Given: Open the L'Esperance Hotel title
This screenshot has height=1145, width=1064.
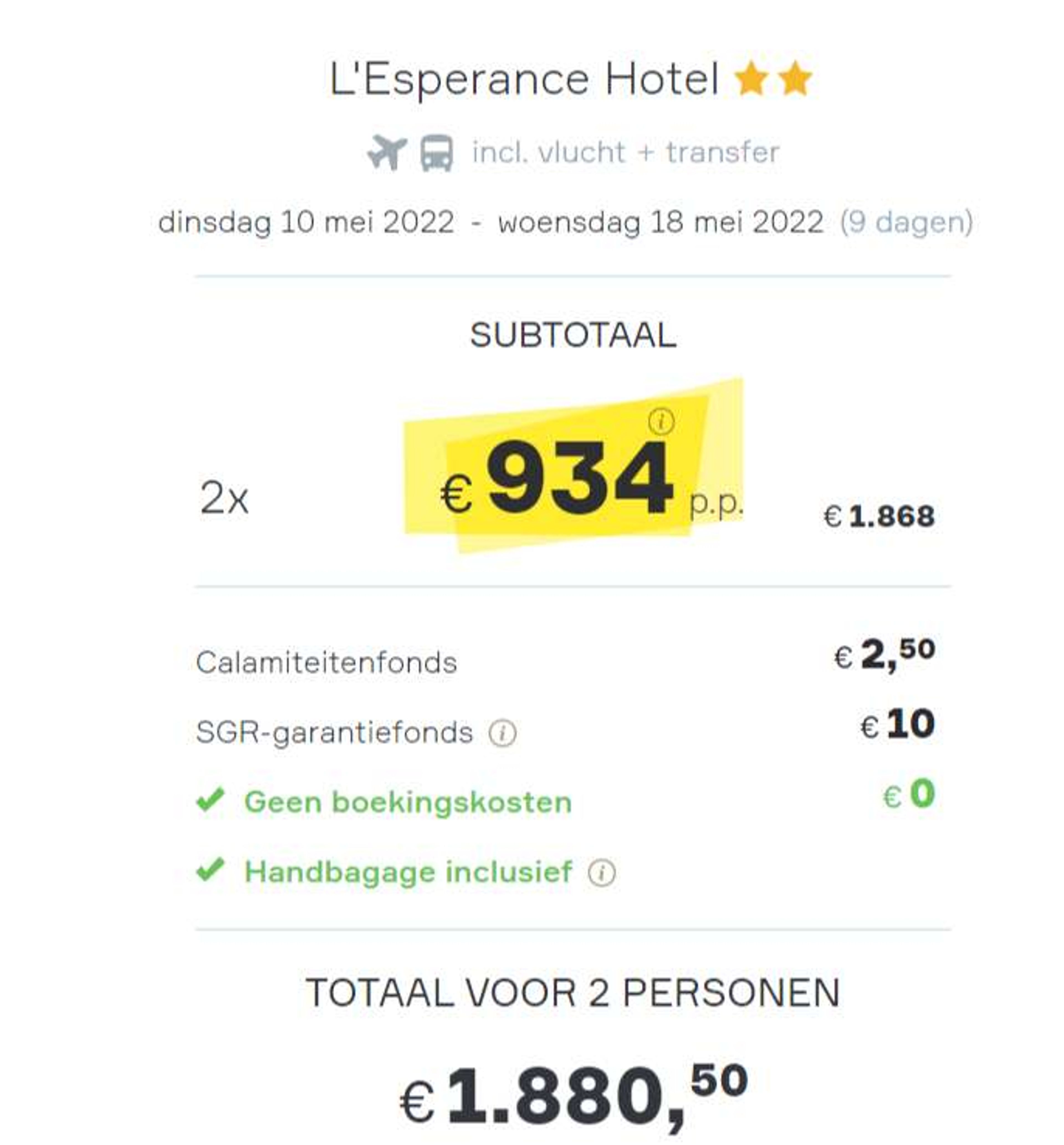Looking at the screenshot, I should (x=524, y=80).
